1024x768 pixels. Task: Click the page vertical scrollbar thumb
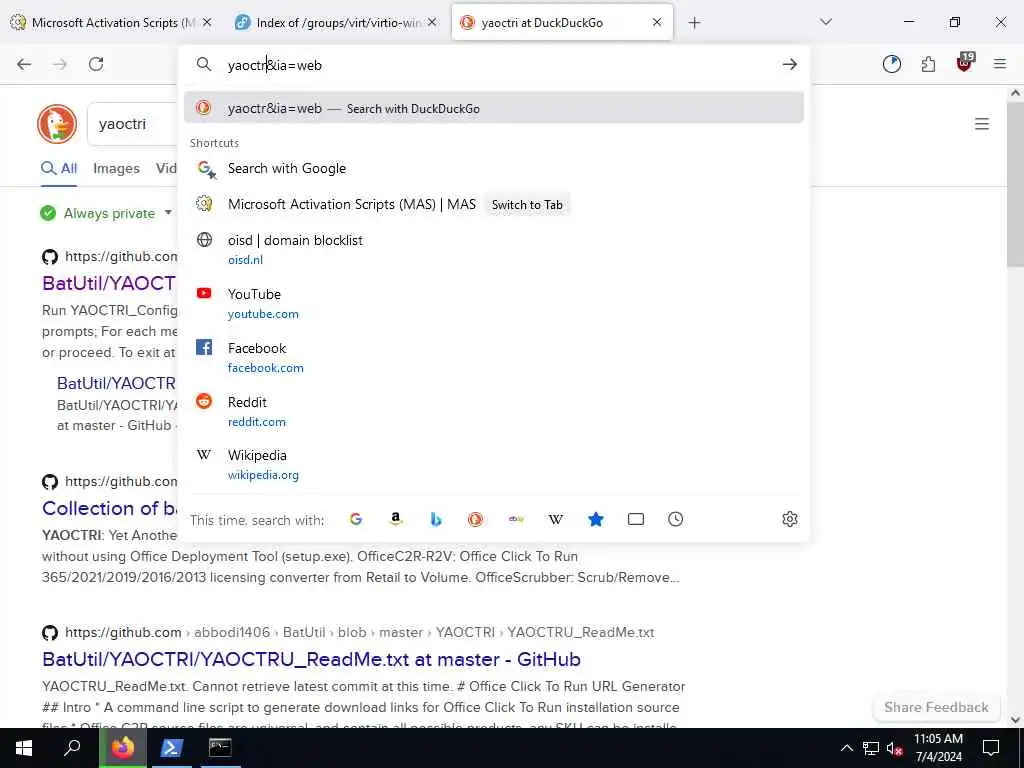[1016, 183]
